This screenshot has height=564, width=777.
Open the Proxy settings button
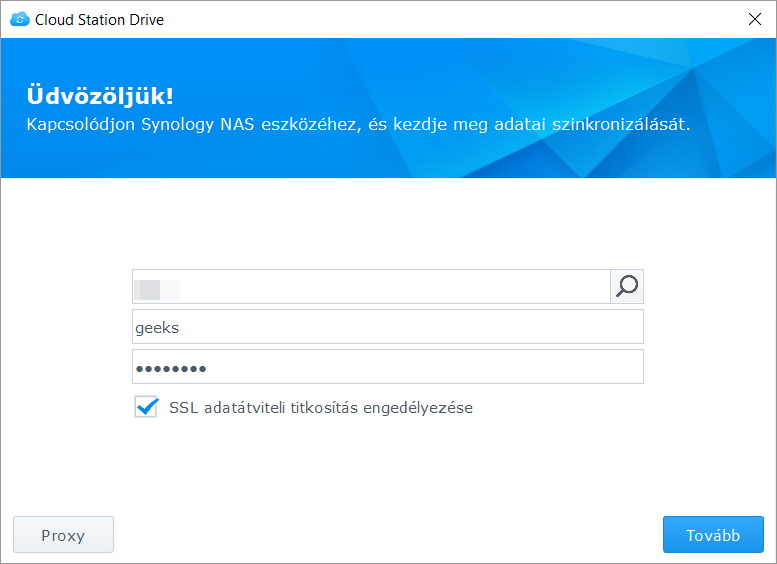click(x=63, y=535)
